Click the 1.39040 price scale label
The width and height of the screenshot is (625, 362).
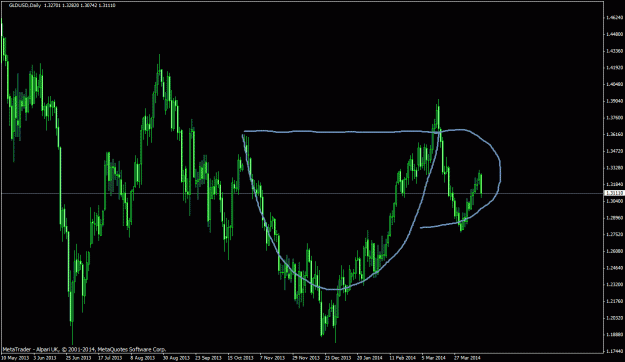(614, 101)
